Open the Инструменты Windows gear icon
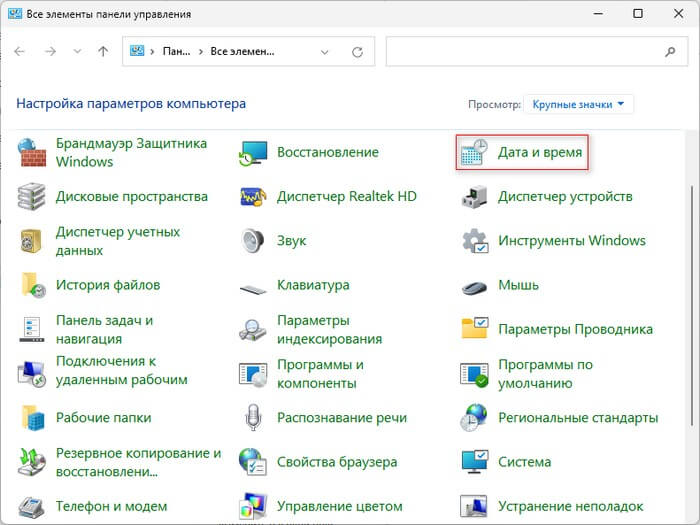The height and width of the screenshot is (525, 700). tap(475, 241)
